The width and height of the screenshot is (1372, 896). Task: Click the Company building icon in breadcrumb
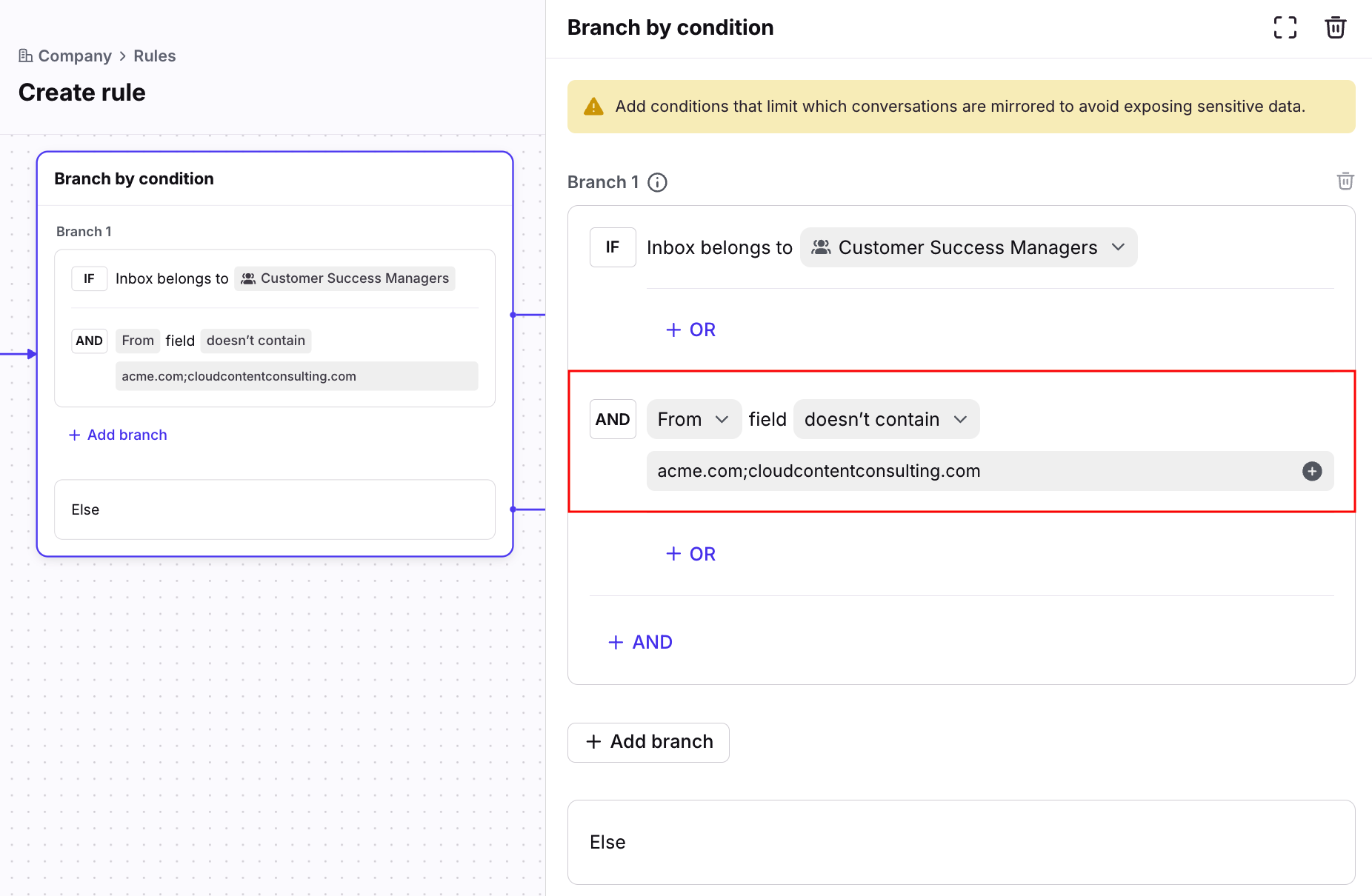tap(25, 56)
